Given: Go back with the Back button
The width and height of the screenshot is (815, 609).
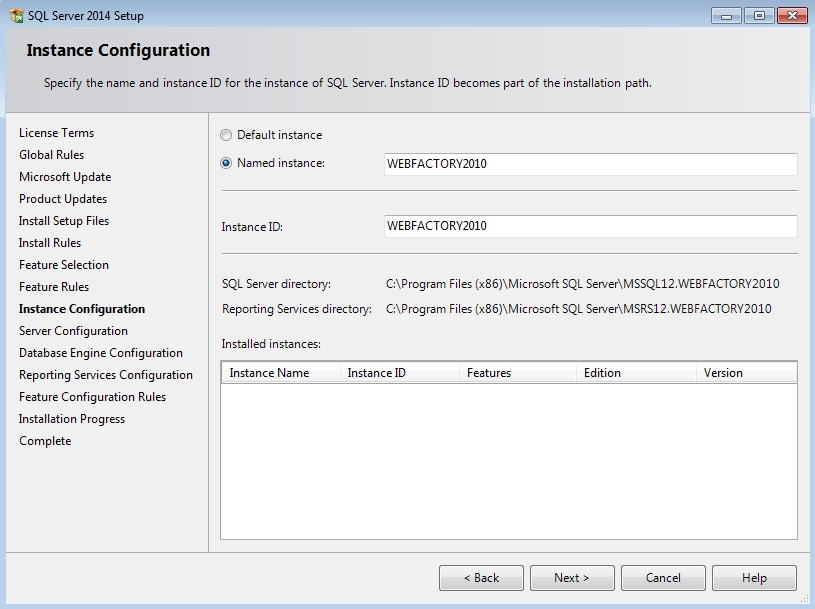Looking at the screenshot, I should click(481, 578).
